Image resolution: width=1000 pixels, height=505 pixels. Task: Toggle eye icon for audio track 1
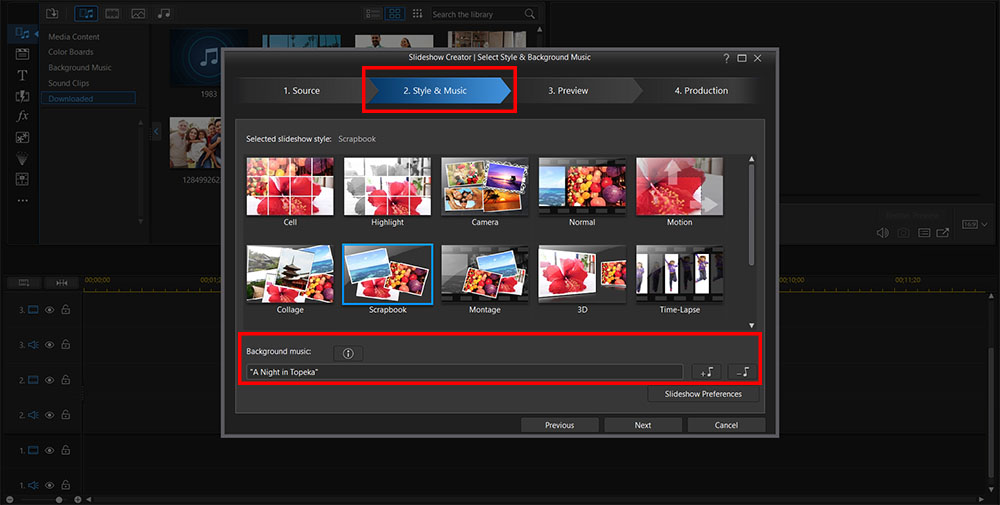(x=49, y=485)
